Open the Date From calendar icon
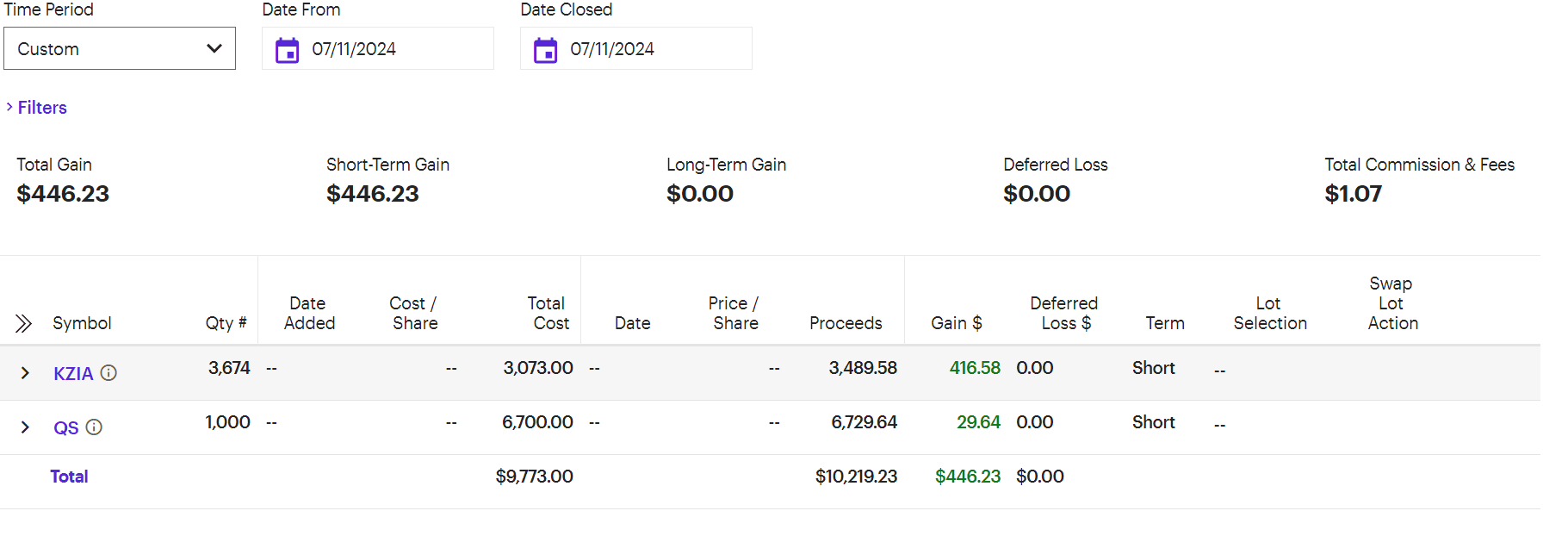Screen dimensions: 1568x536 (287, 50)
